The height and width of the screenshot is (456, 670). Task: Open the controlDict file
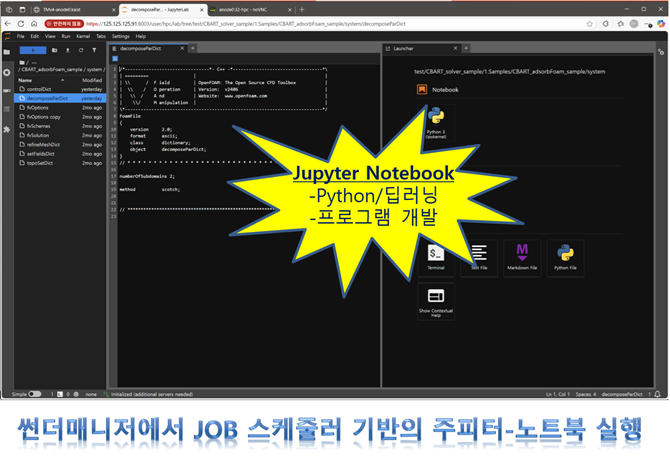pos(60,89)
